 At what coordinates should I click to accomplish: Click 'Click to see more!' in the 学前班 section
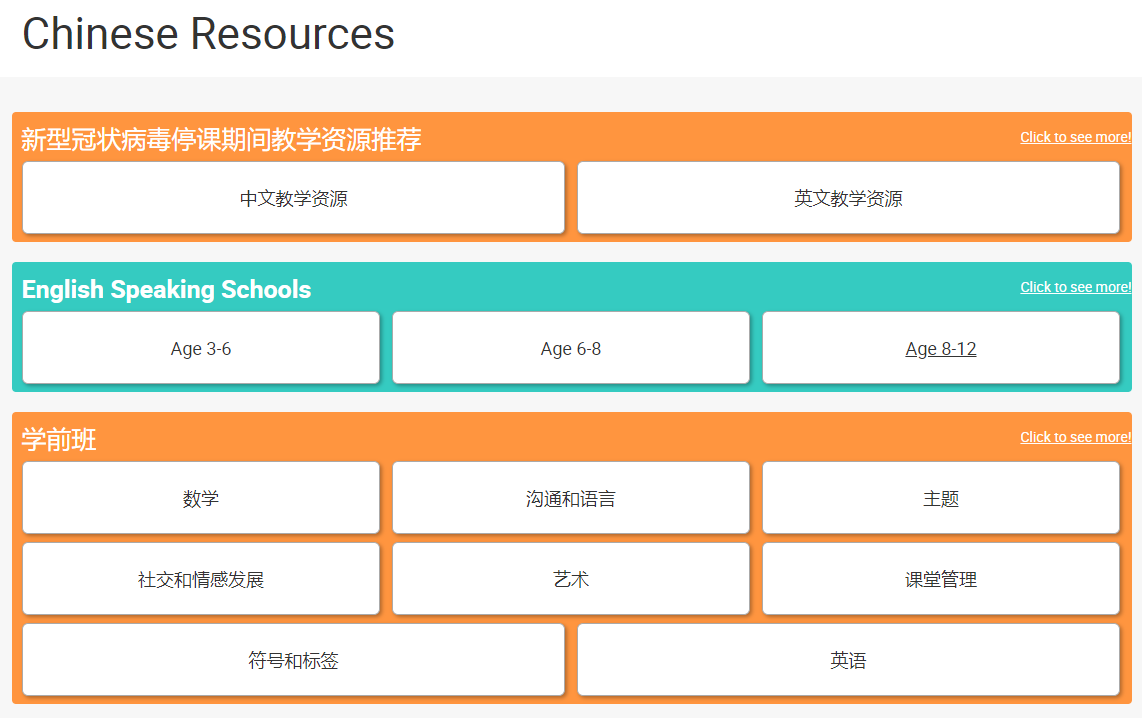click(1076, 437)
